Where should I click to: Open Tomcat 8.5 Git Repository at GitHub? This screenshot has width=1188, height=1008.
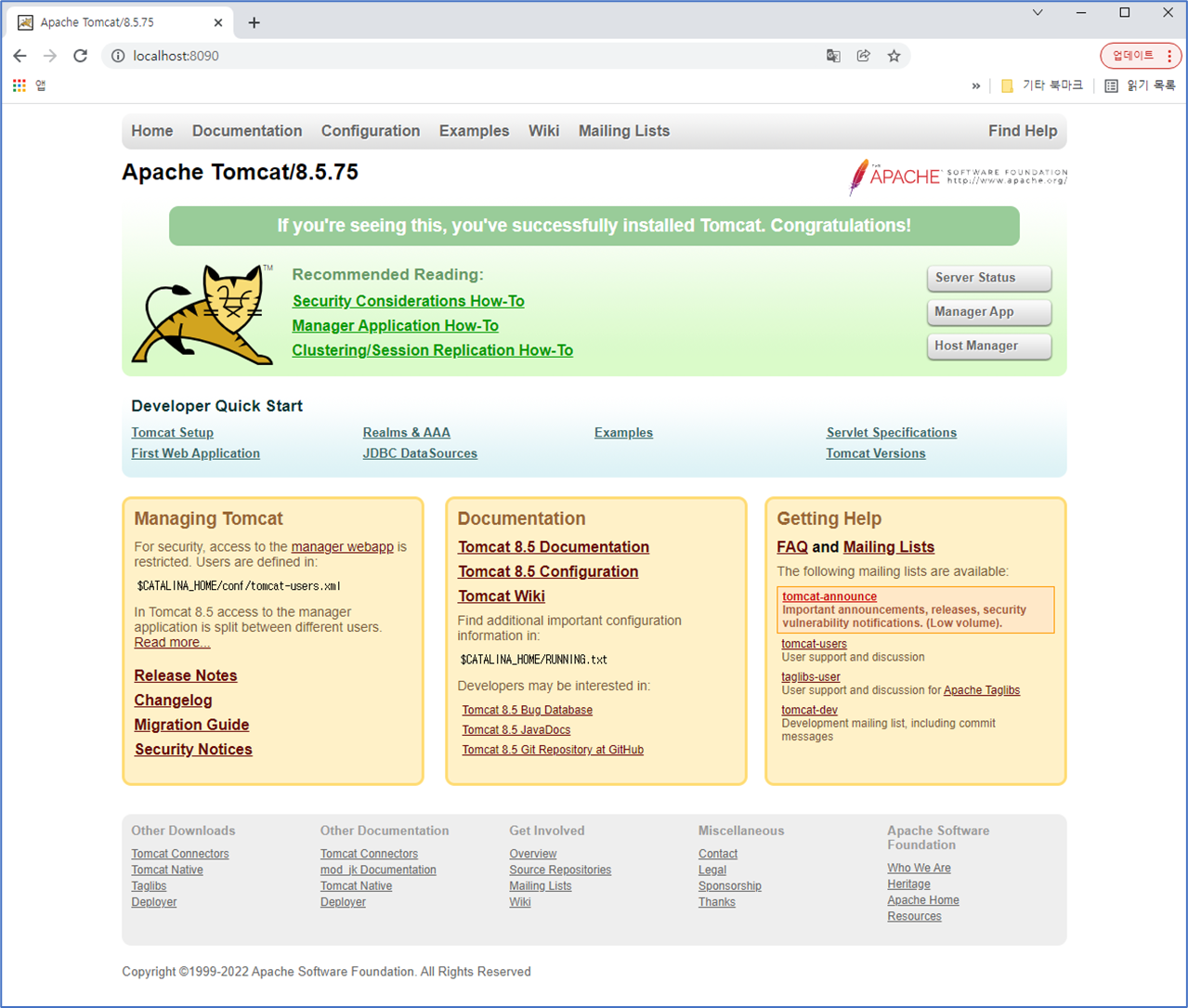pos(553,750)
